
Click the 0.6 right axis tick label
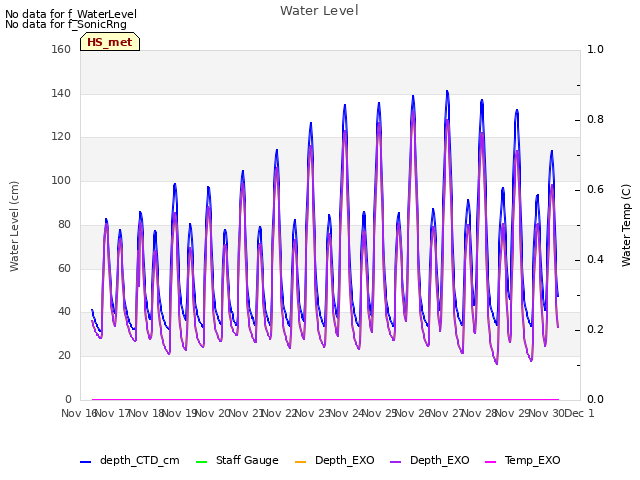[595, 189]
